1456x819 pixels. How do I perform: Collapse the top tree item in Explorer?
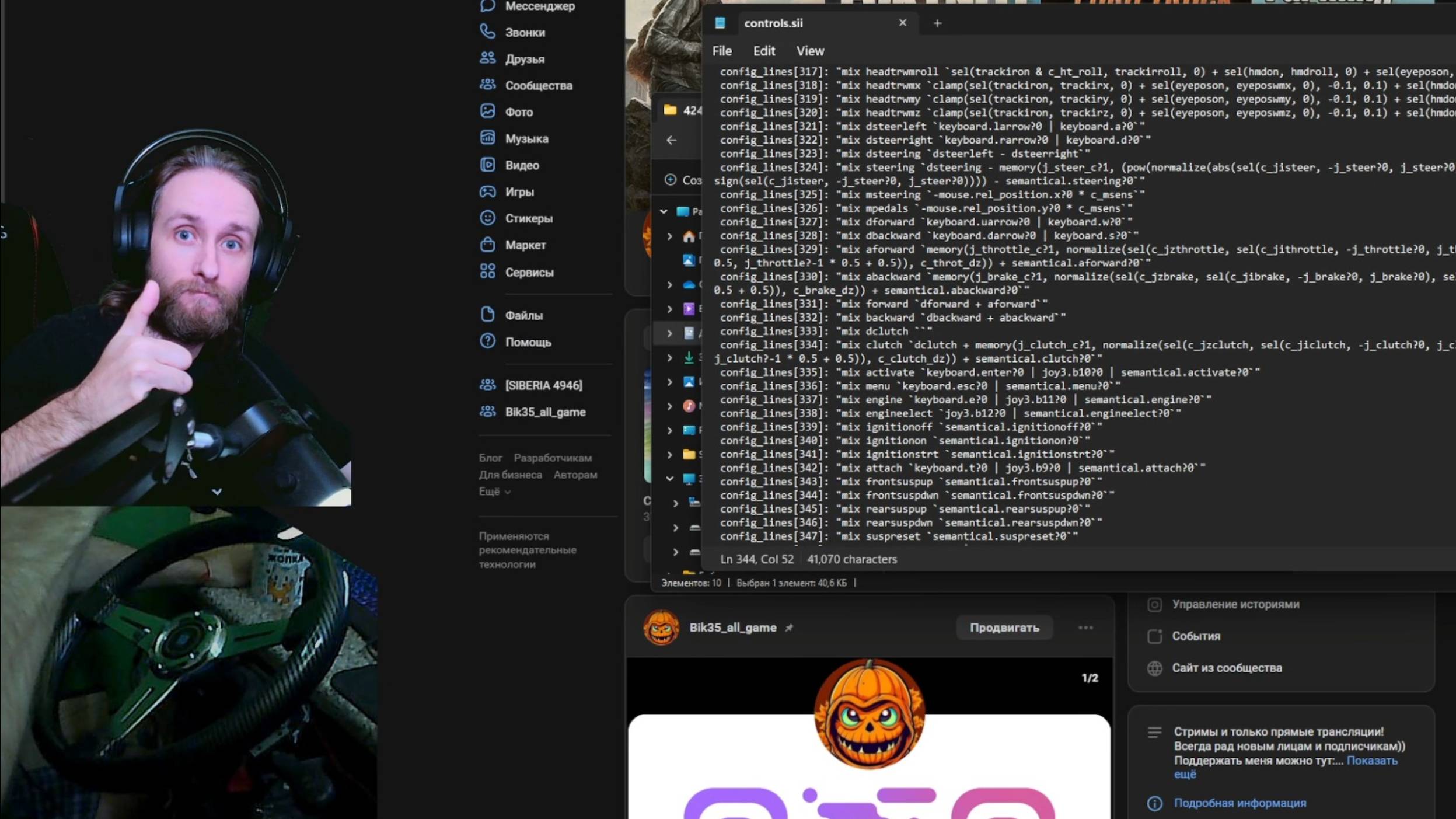click(x=664, y=211)
